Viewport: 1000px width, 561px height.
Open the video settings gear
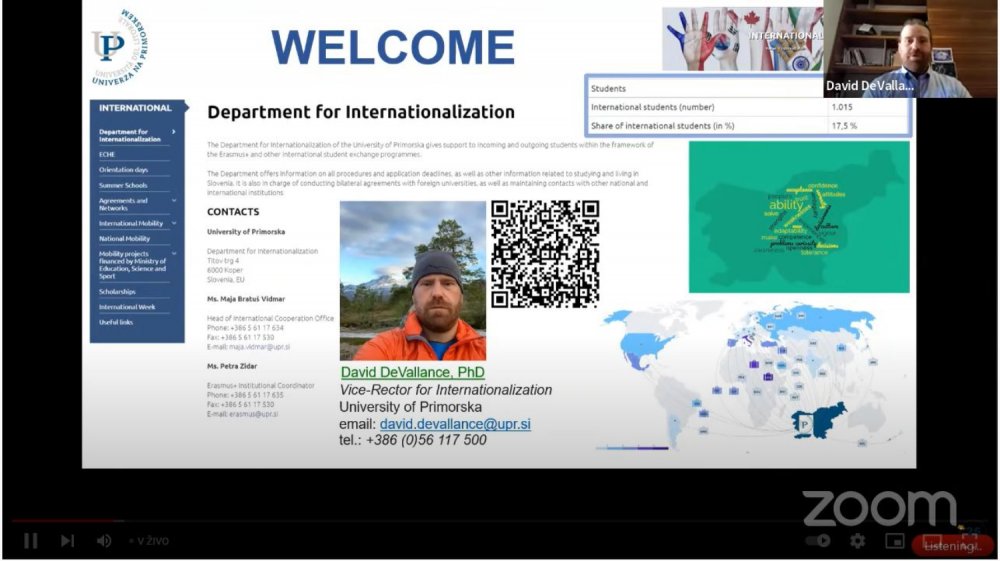[857, 541]
